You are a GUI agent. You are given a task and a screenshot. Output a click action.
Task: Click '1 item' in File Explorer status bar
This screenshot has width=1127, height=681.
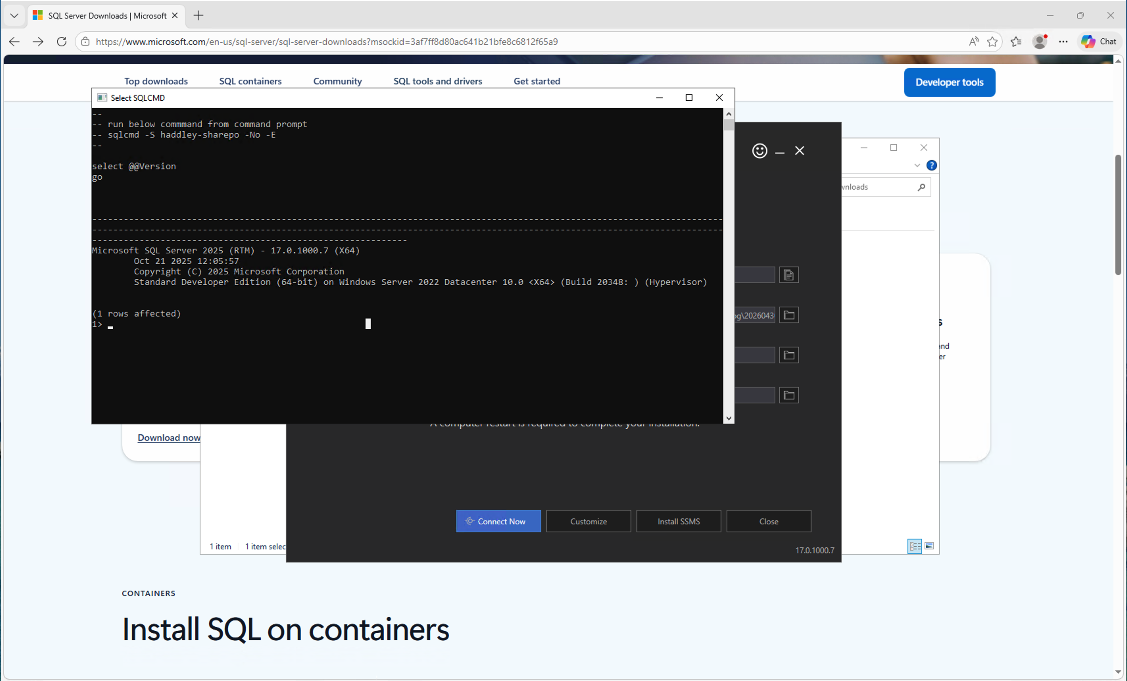[x=221, y=547]
